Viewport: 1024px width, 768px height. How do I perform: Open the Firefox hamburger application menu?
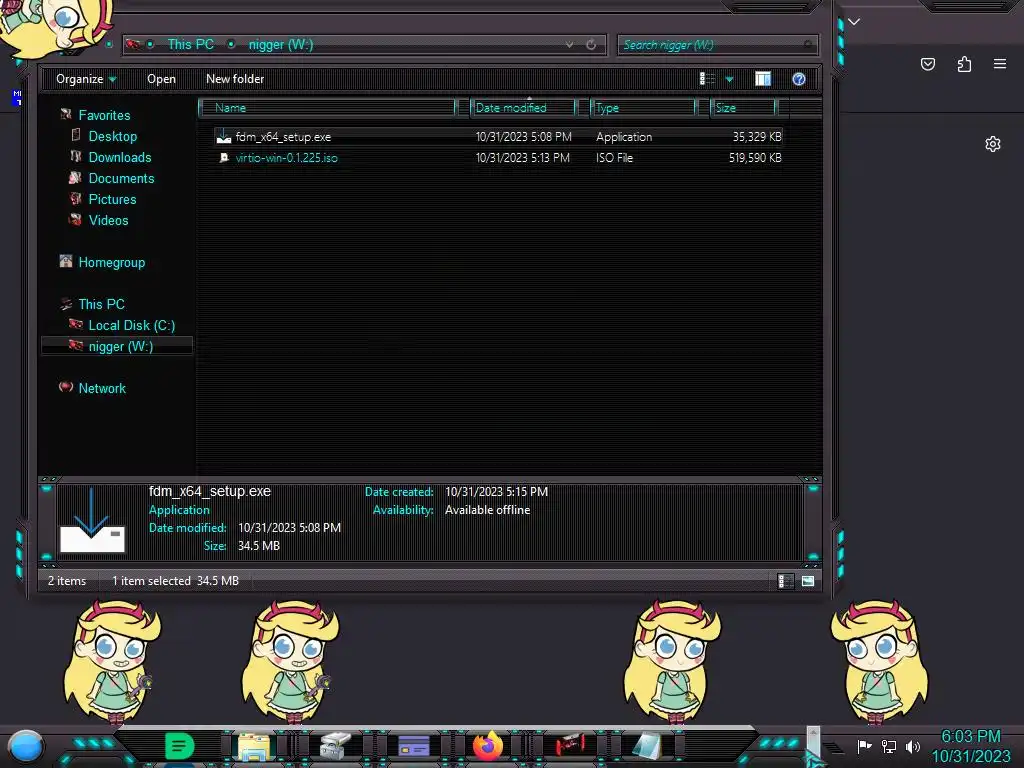[x=1000, y=64]
